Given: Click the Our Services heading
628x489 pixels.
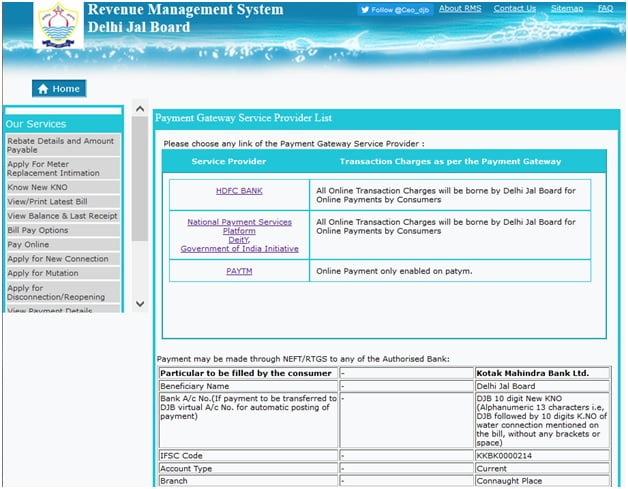Looking at the screenshot, I should (x=36, y=124).
